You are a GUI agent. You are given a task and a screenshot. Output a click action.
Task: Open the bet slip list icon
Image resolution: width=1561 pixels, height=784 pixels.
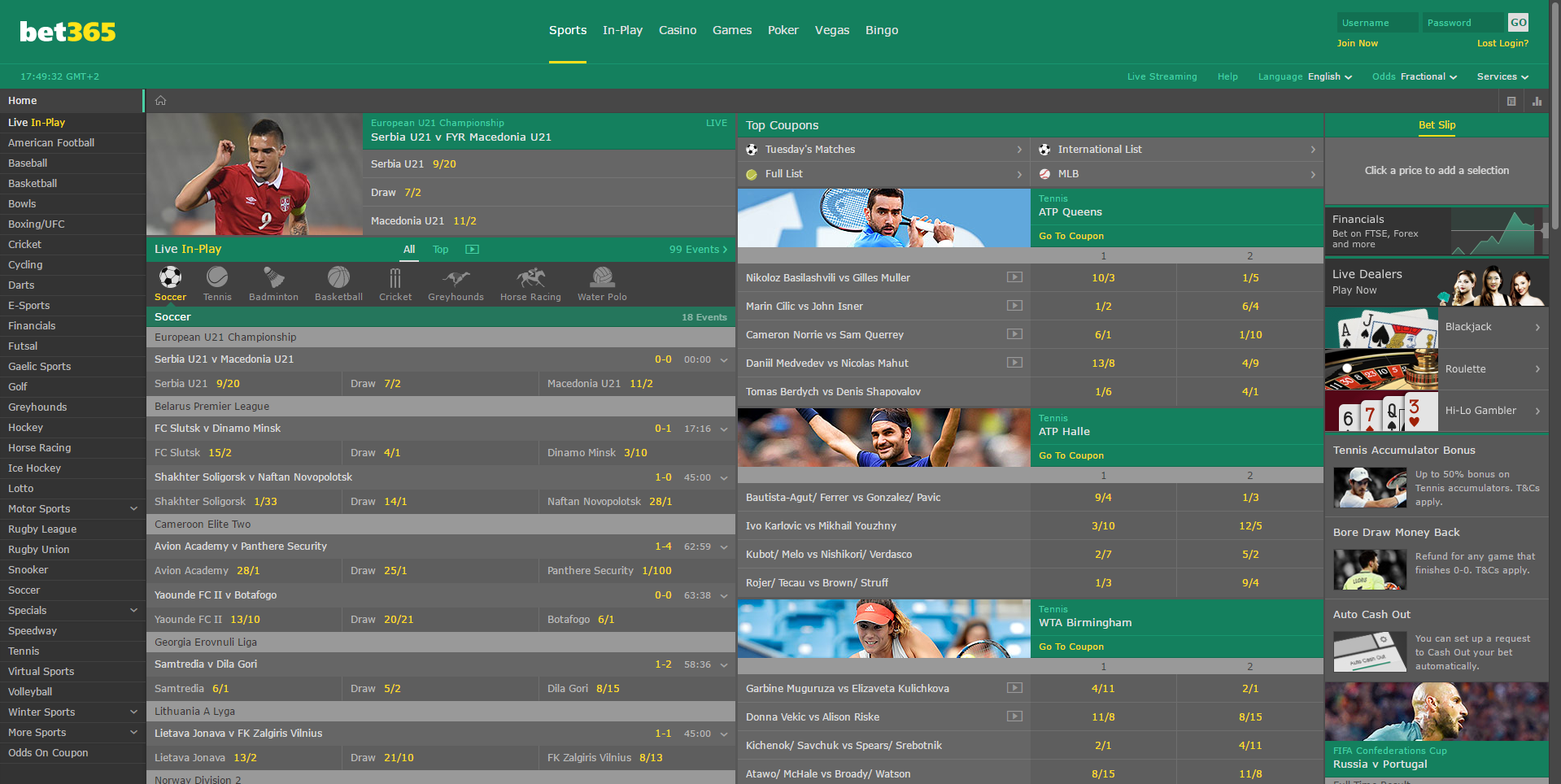tap(1511, 102)
